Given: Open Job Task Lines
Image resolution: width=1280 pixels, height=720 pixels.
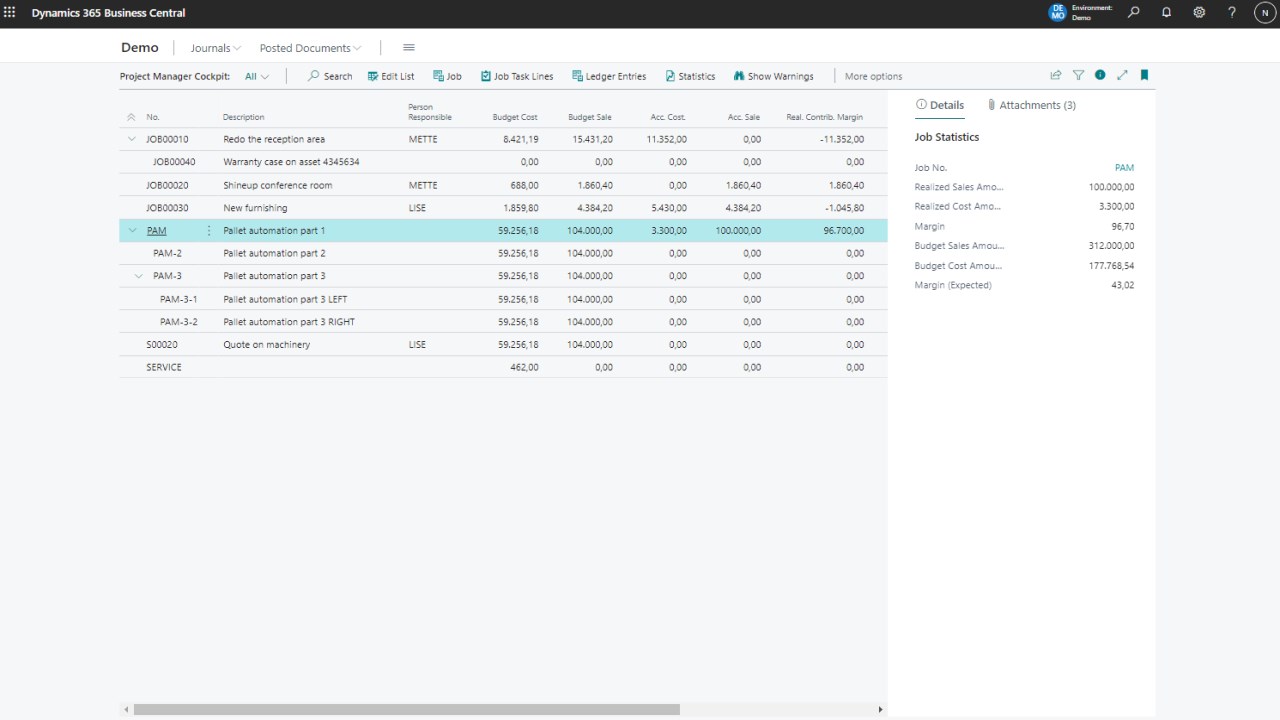Looking at the screenshot, I should tap(516, 76).
